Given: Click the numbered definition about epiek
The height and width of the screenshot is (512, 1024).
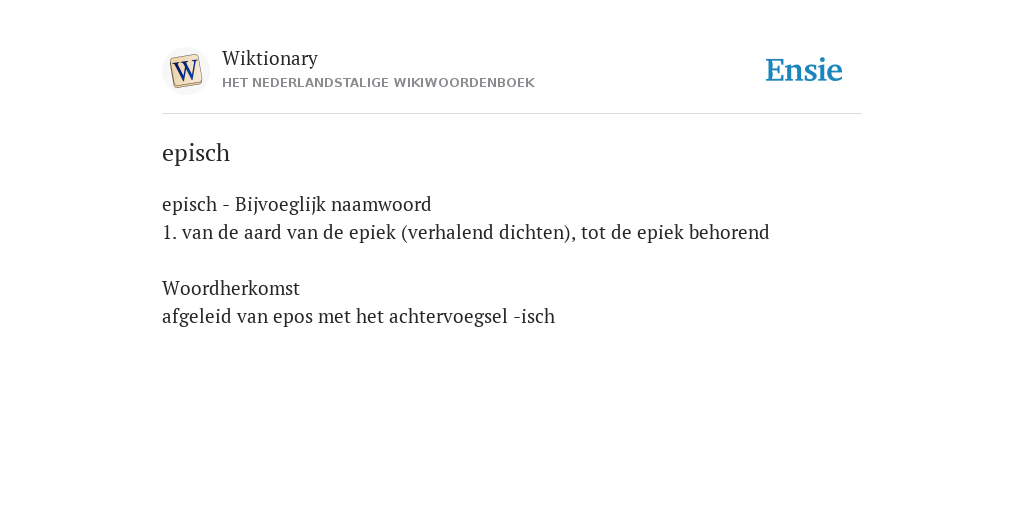Looking at the screenshot, I should tap(466, 232).
